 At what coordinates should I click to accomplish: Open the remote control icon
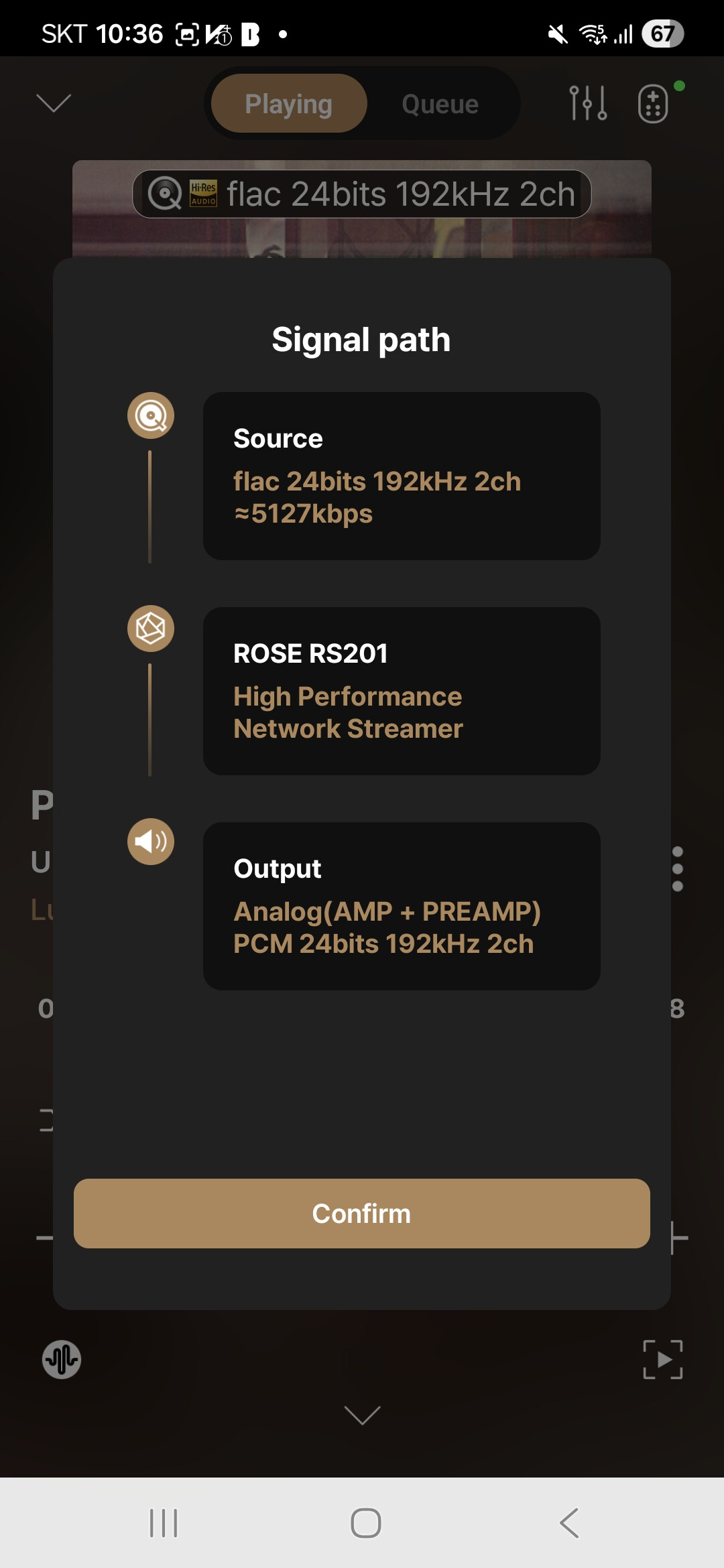(x=654, y=104)
